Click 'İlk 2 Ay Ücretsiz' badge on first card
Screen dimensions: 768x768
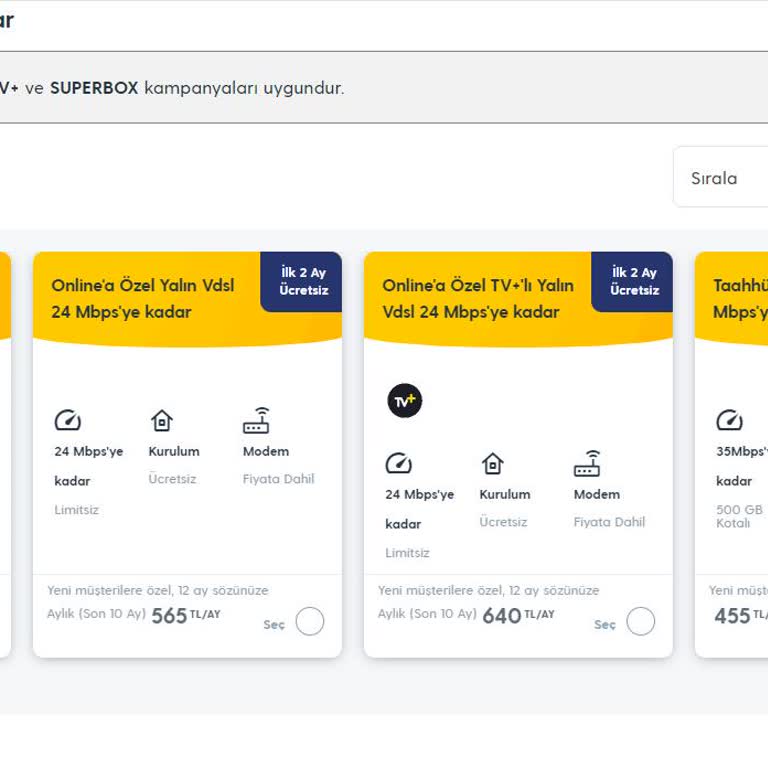pos(303,282)
